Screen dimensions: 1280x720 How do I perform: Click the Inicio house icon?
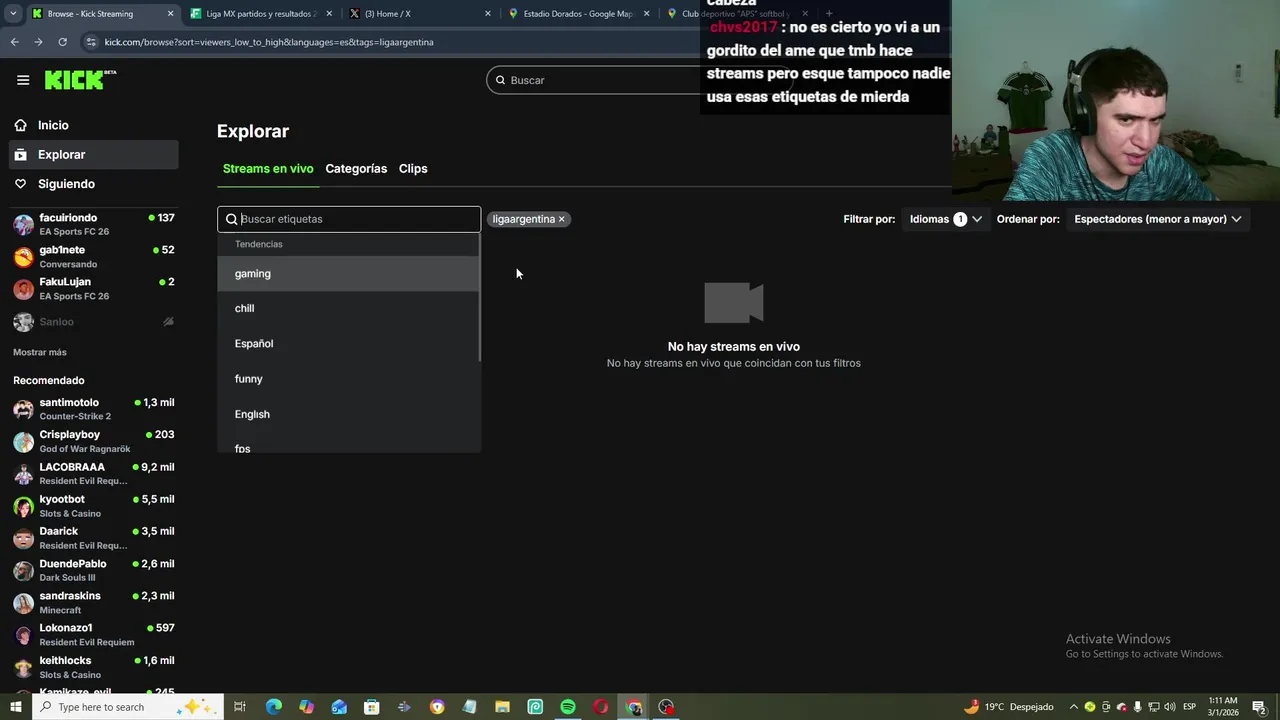(x=20, y=125)
